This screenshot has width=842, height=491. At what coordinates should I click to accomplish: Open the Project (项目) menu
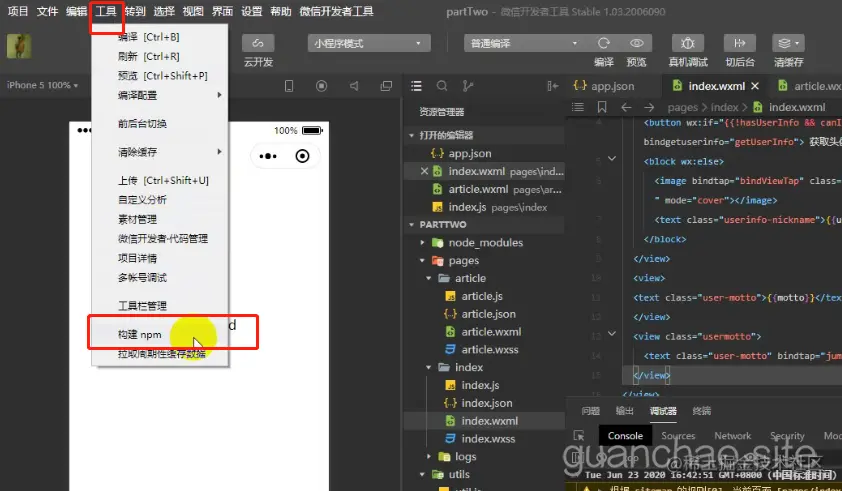click(18, 11)
